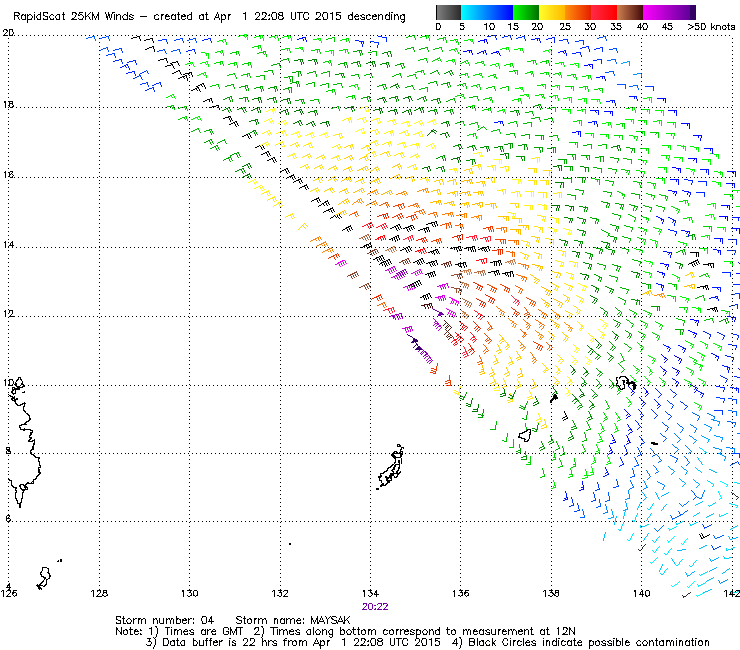This screenshot has height=650, width=740.
Task: Click the "Storm name: MAYSAK" text
Action: click(293, 620)
